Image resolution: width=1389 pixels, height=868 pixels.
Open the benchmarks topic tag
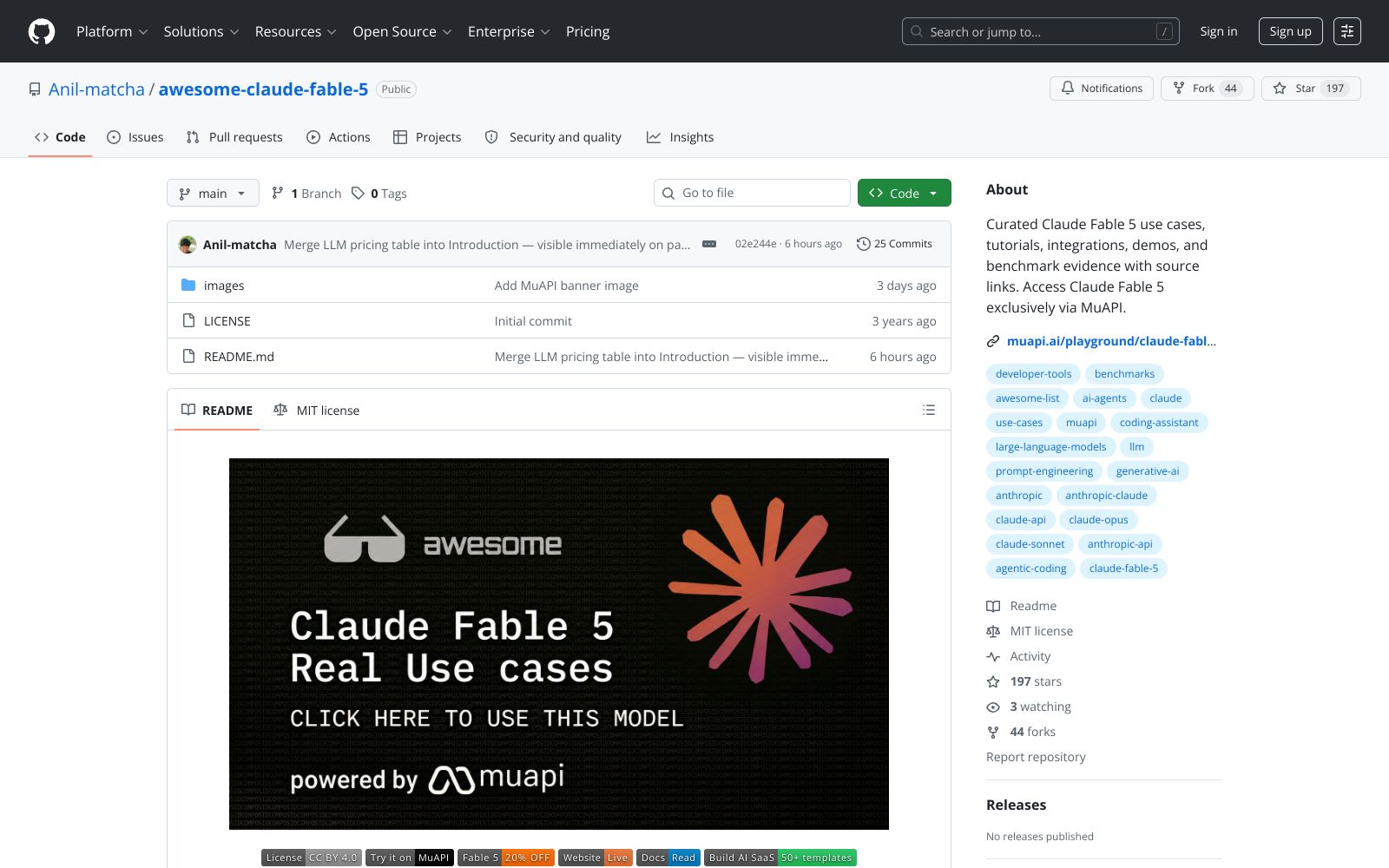tap(1124, 374)
